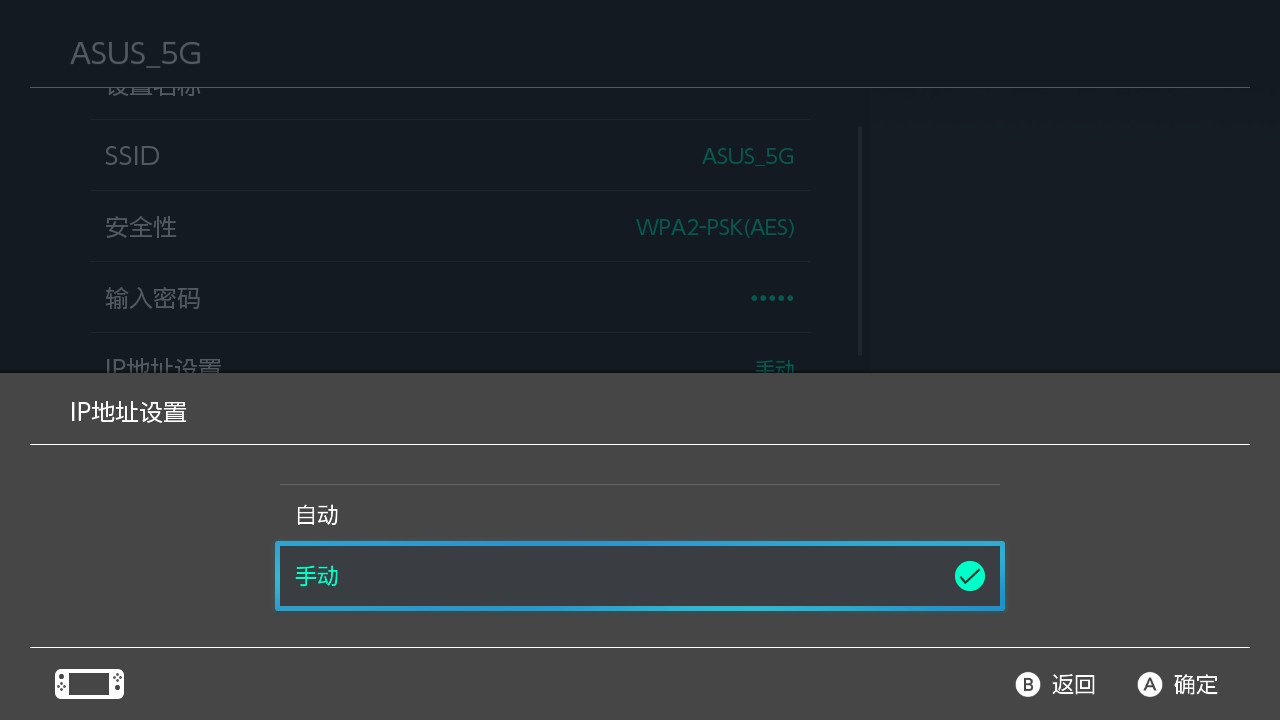This screenshot has width=1280, height=720.
Task: Select the 自动 IP address option
Action: 317,515
